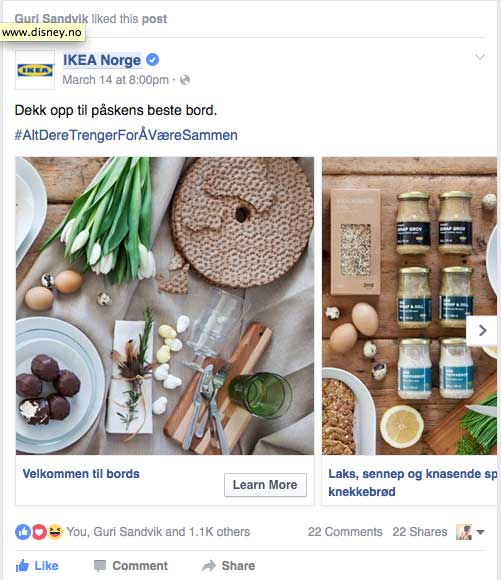Click the public globe privacy icon
Image resolution: width=501 pixels, height=580 pixels.
click(x=185, y=80)
